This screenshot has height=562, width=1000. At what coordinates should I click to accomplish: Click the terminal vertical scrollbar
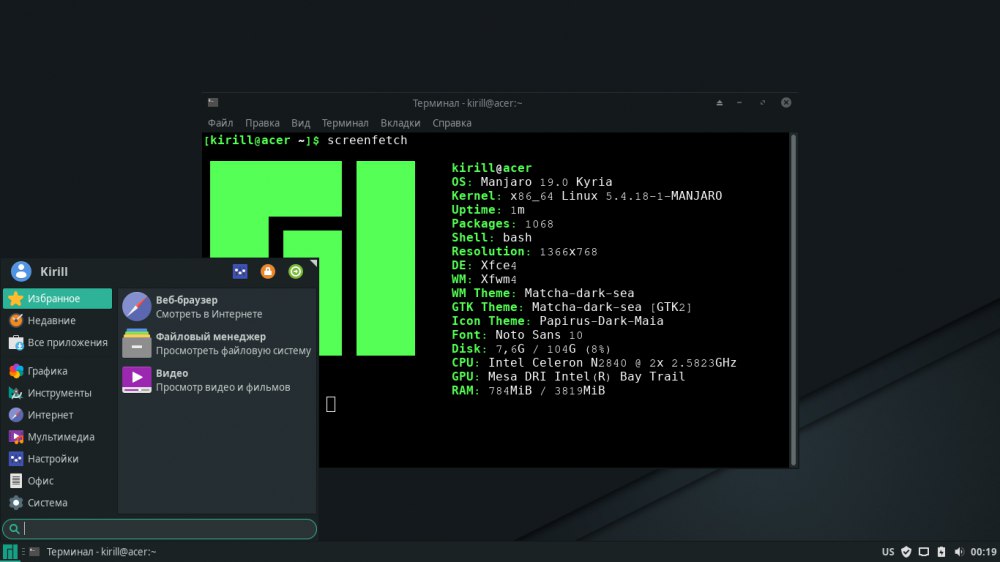[x=793, y=300]
